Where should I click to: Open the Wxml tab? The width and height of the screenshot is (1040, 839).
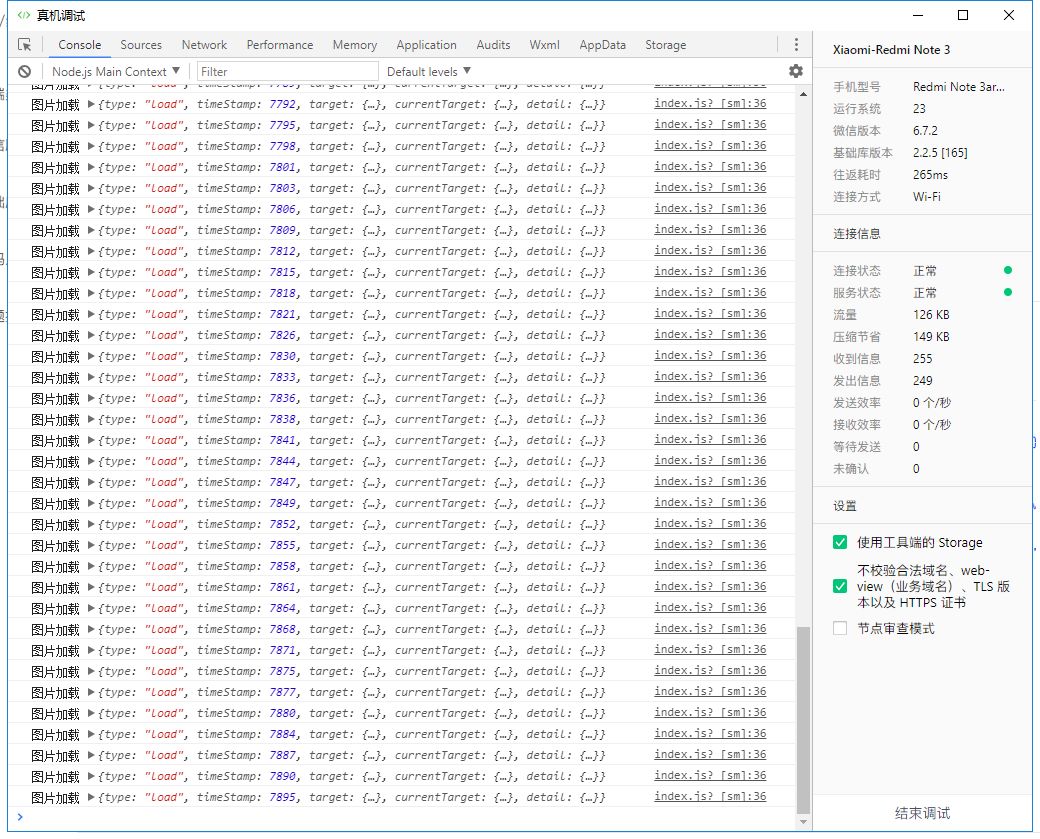tap(545, 44)
